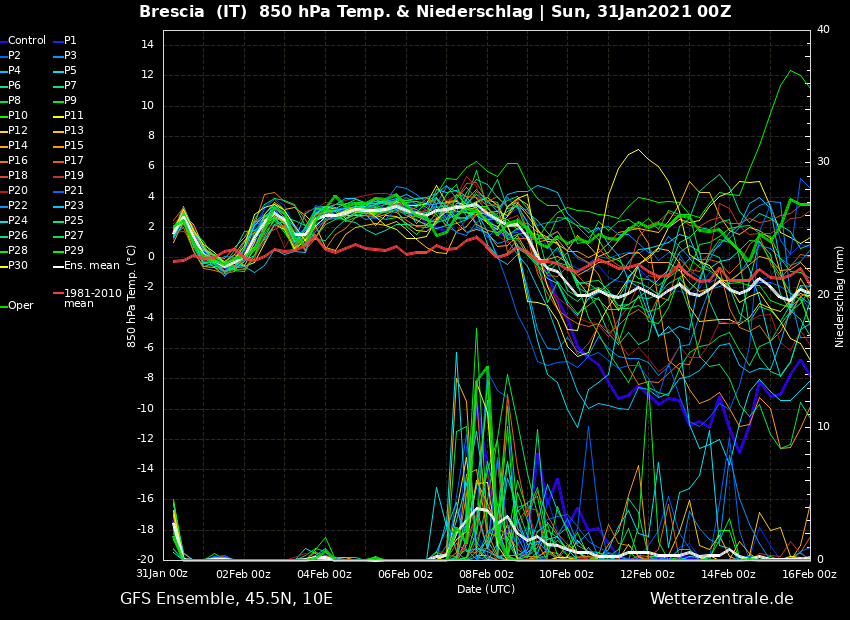Click the "Date (UTC)" axis title

pos(486,589)
